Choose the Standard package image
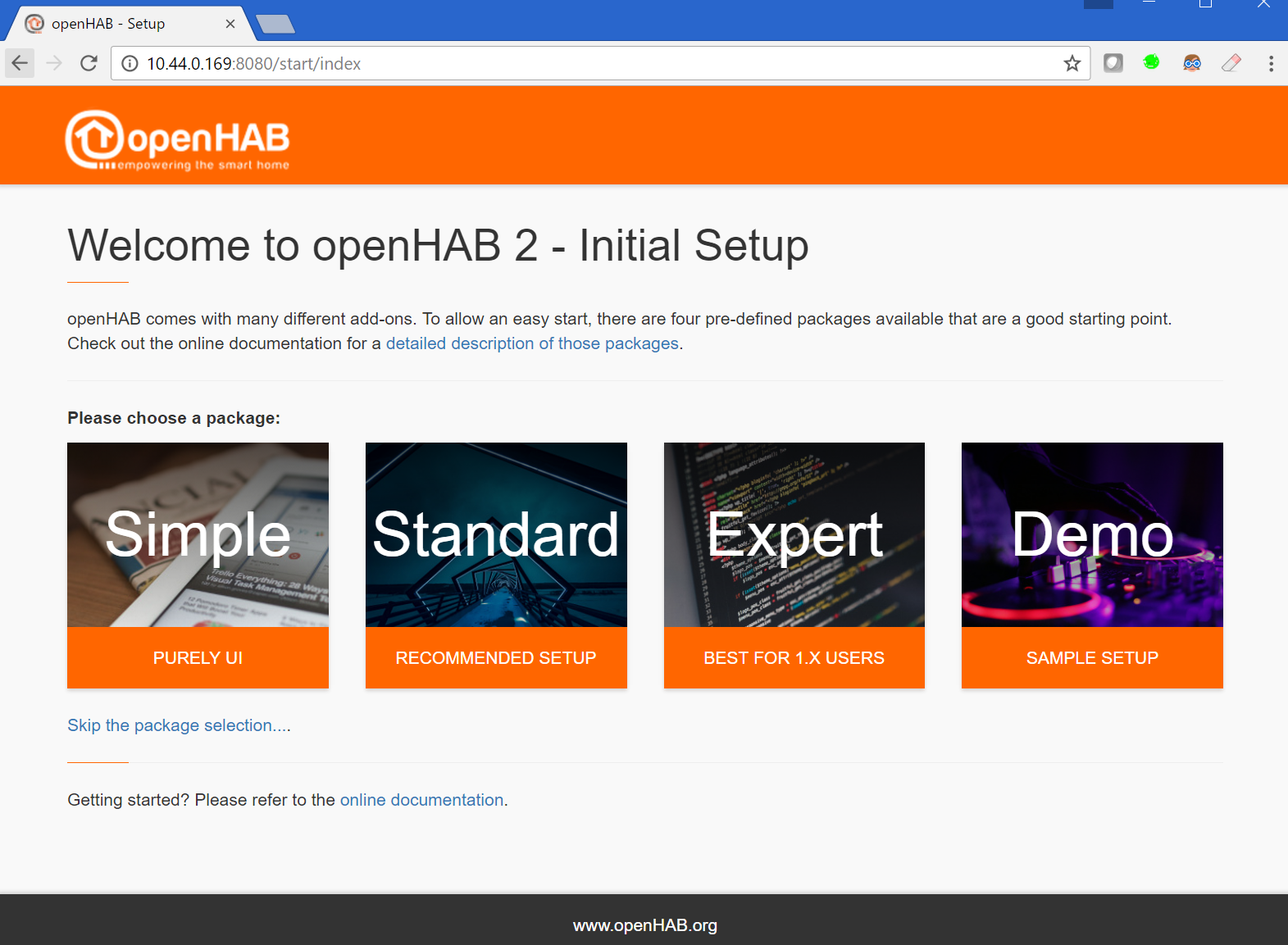 (x=496, y=534)
